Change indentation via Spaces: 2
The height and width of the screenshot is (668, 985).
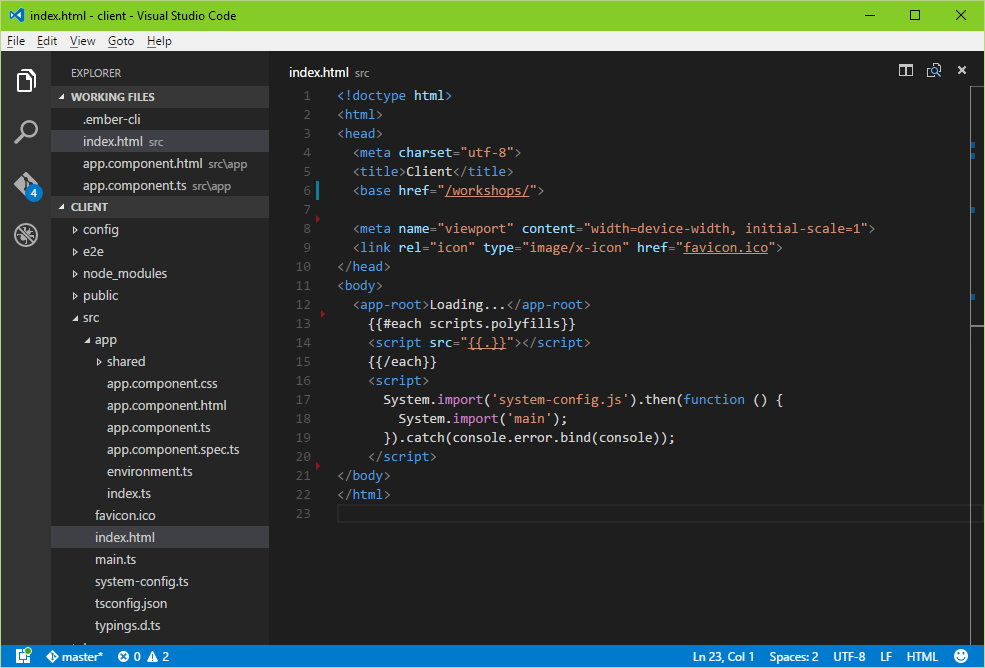(793, 657)
